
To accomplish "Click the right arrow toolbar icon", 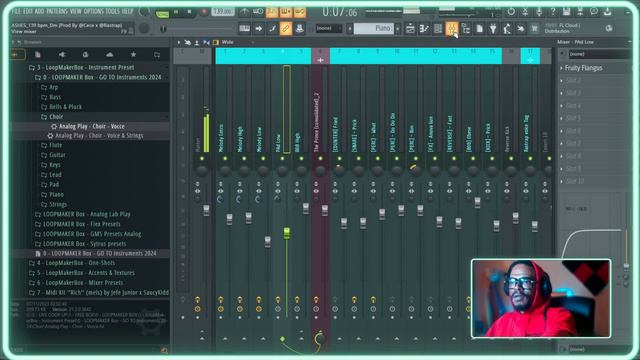I will pyautogui.click(x=258, y=29).
